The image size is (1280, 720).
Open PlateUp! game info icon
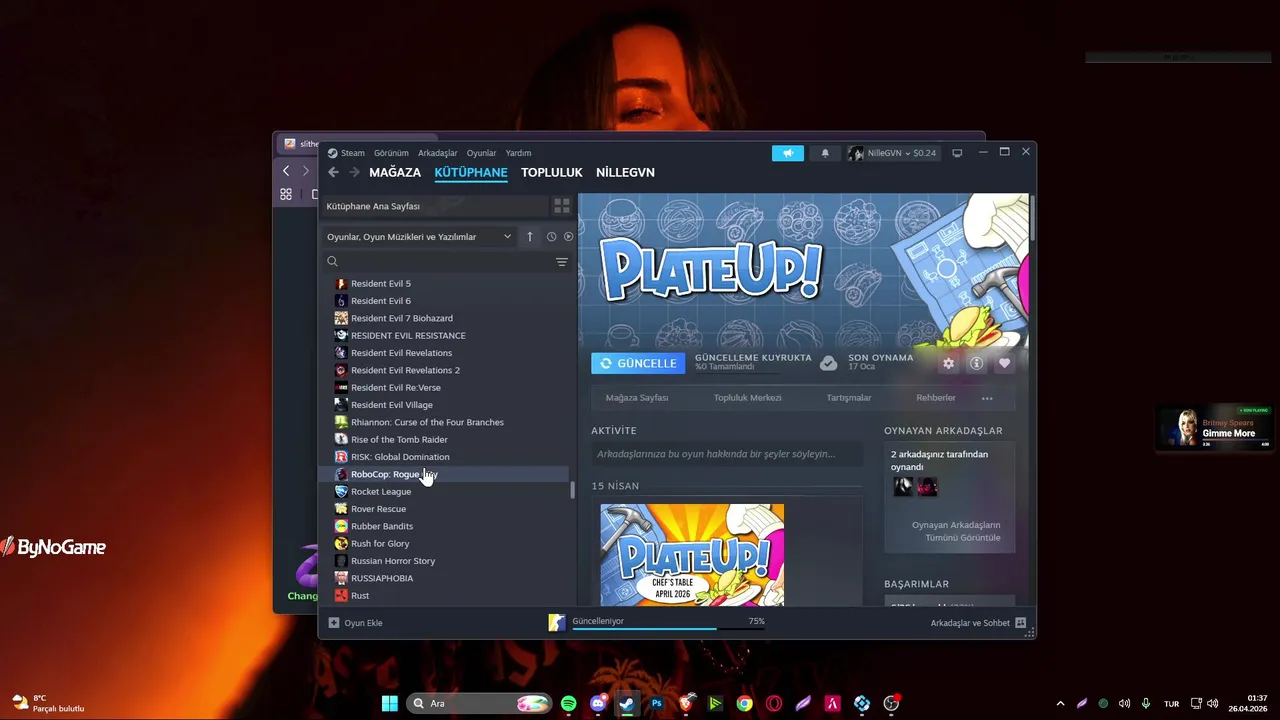pyautogui.click(x=976, y=363)
